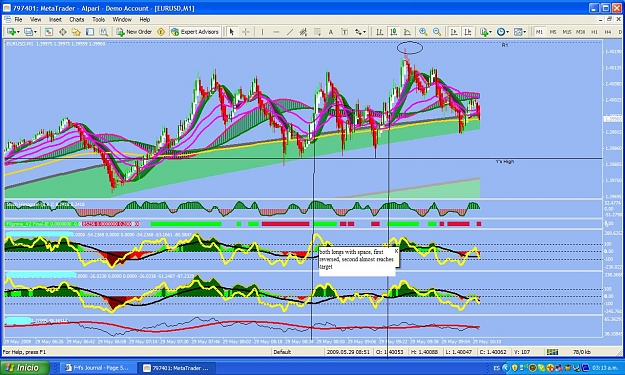Toggle the Data Window panel
Image resolution: width=625 pixels, height=375 pixels.
point(63,32)
